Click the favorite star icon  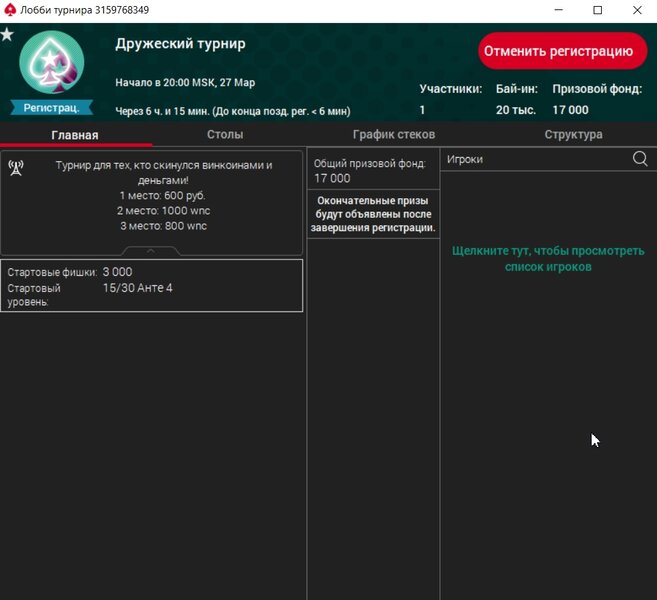pyautogui.click(x=7, y=35)
